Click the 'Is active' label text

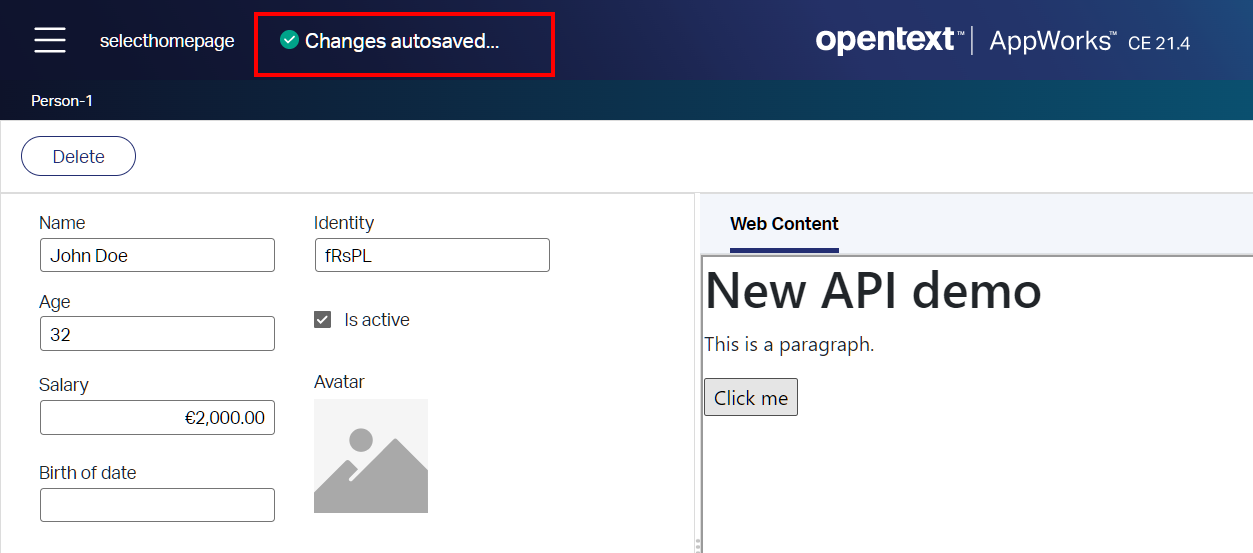point(377,320)
